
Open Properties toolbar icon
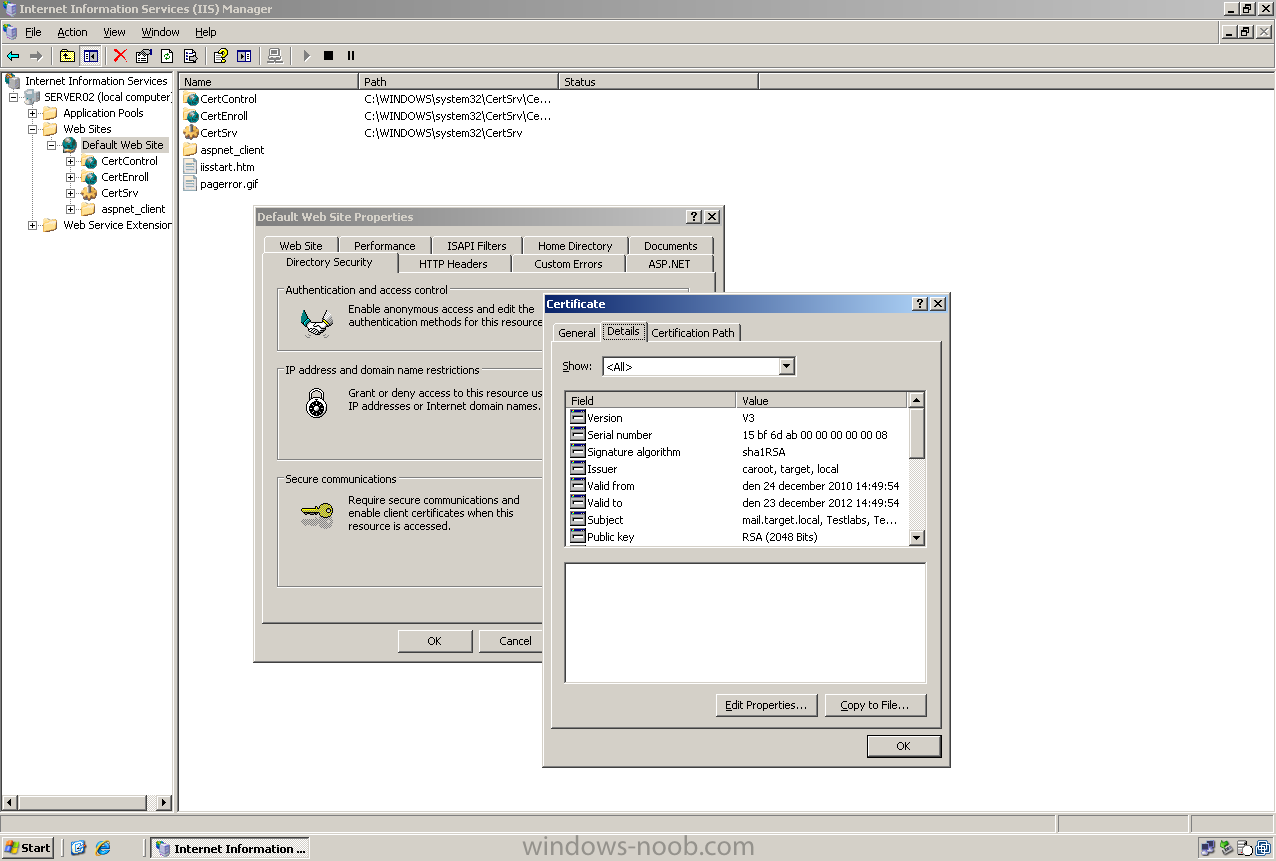point(144,56)
